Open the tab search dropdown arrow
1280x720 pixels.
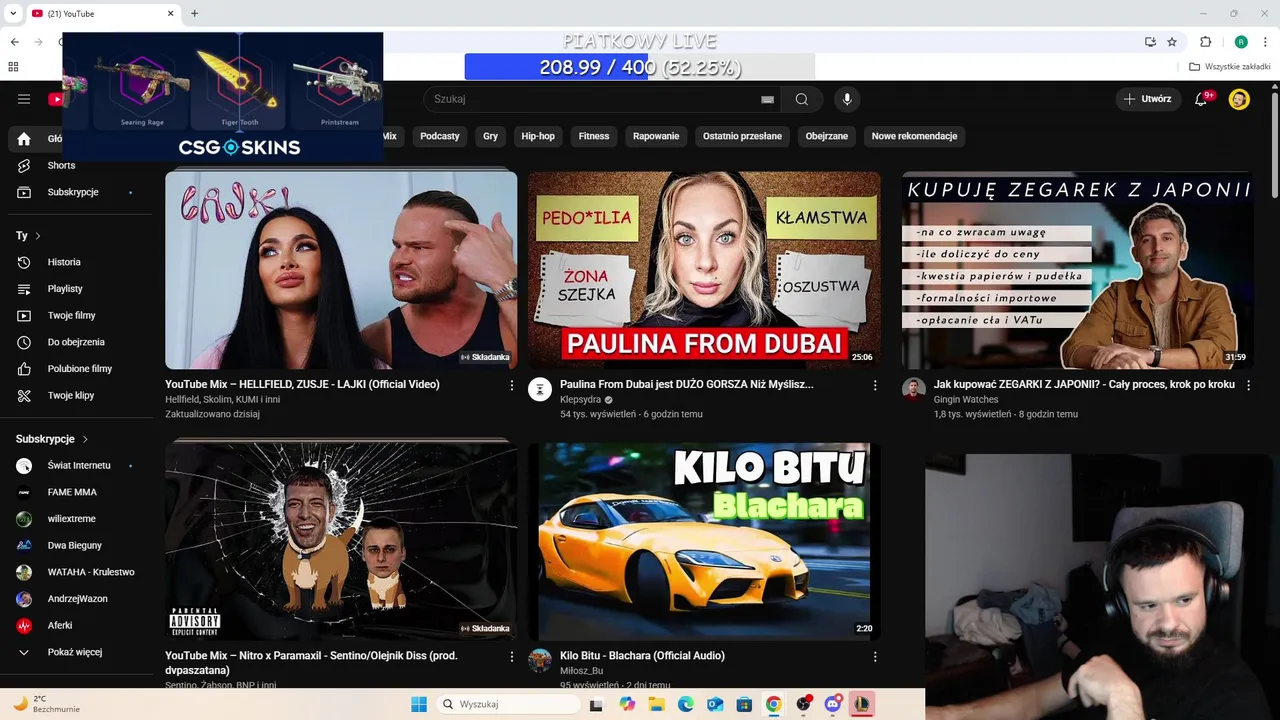13,13
